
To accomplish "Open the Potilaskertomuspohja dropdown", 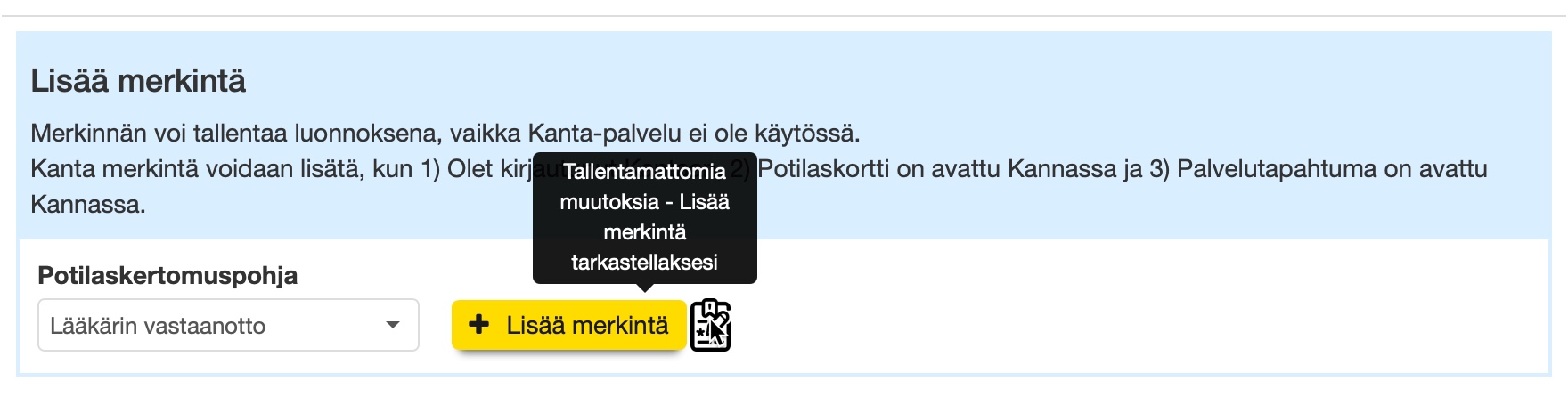I will [228, 326].
